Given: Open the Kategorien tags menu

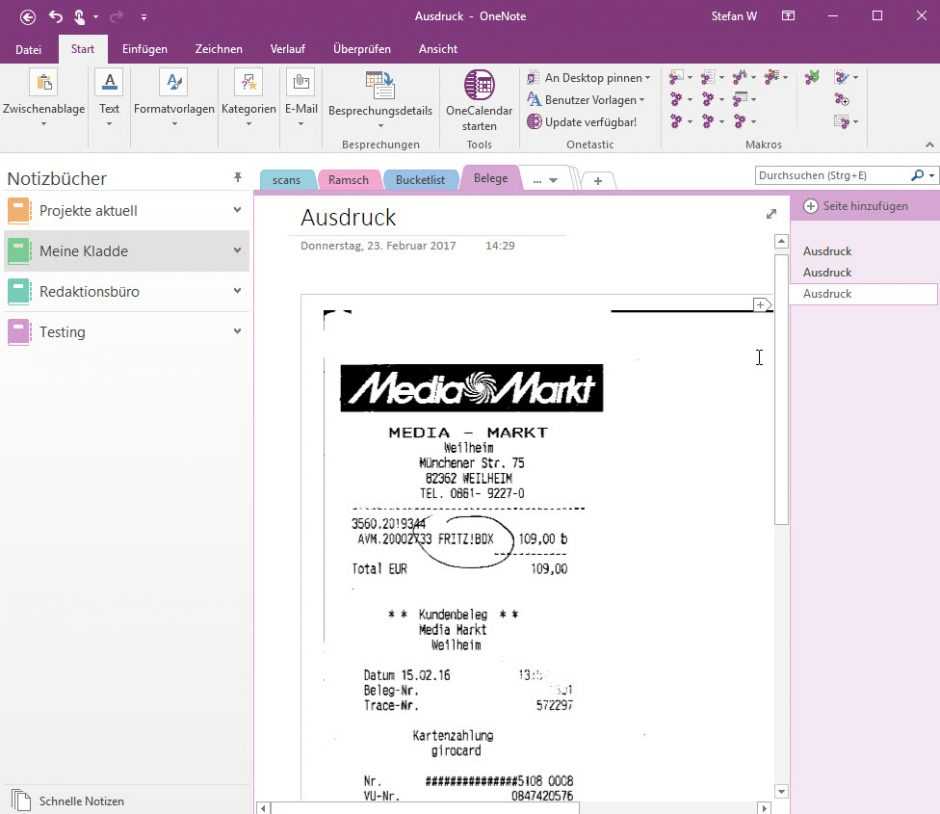Looking at the screenshot, I should (x=248, y=97).
